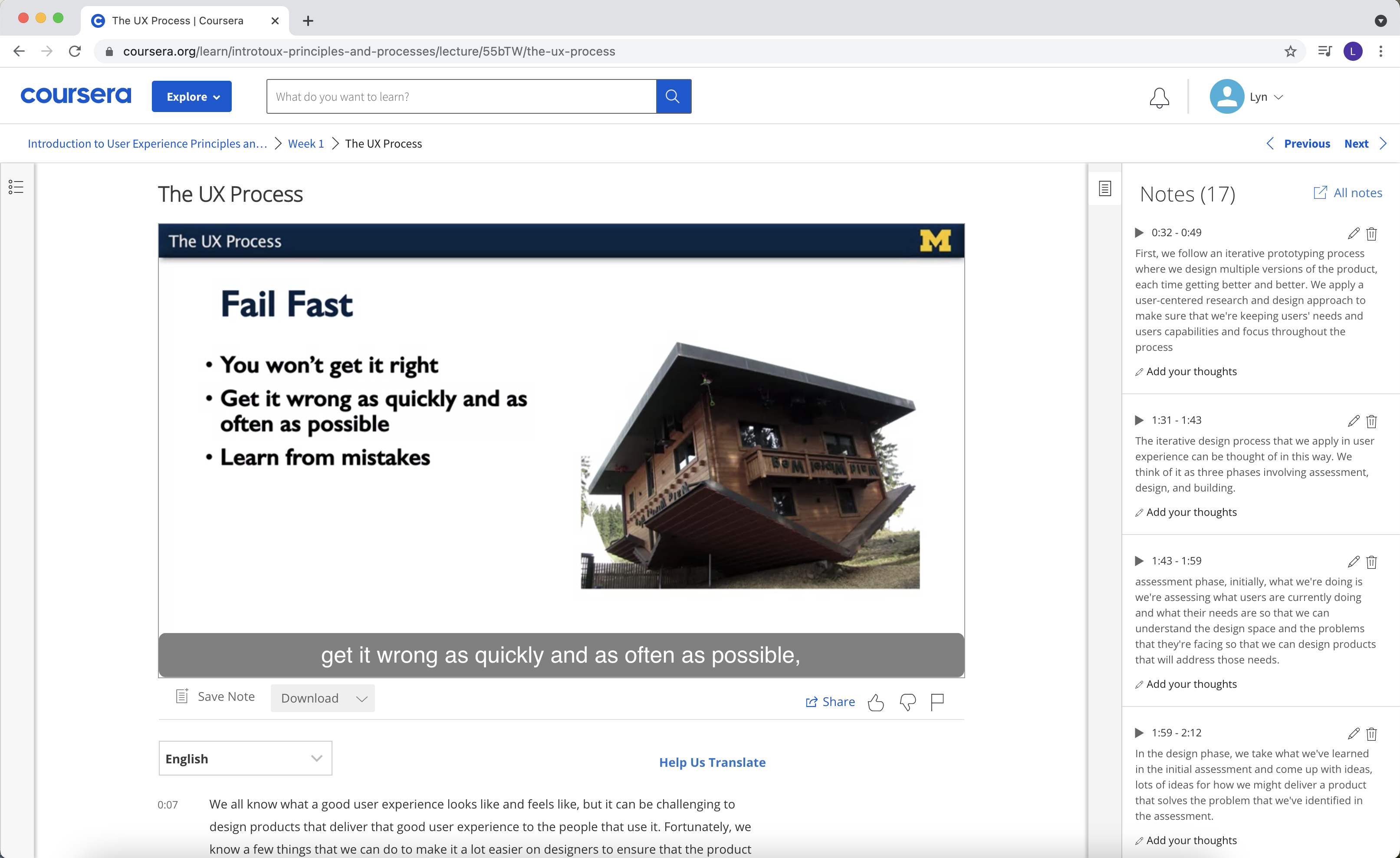The height and width of the screenshot is (858, 1400).
Task: Play the 1:43 - 1:59 note clip
Action: pos(1139,561)
